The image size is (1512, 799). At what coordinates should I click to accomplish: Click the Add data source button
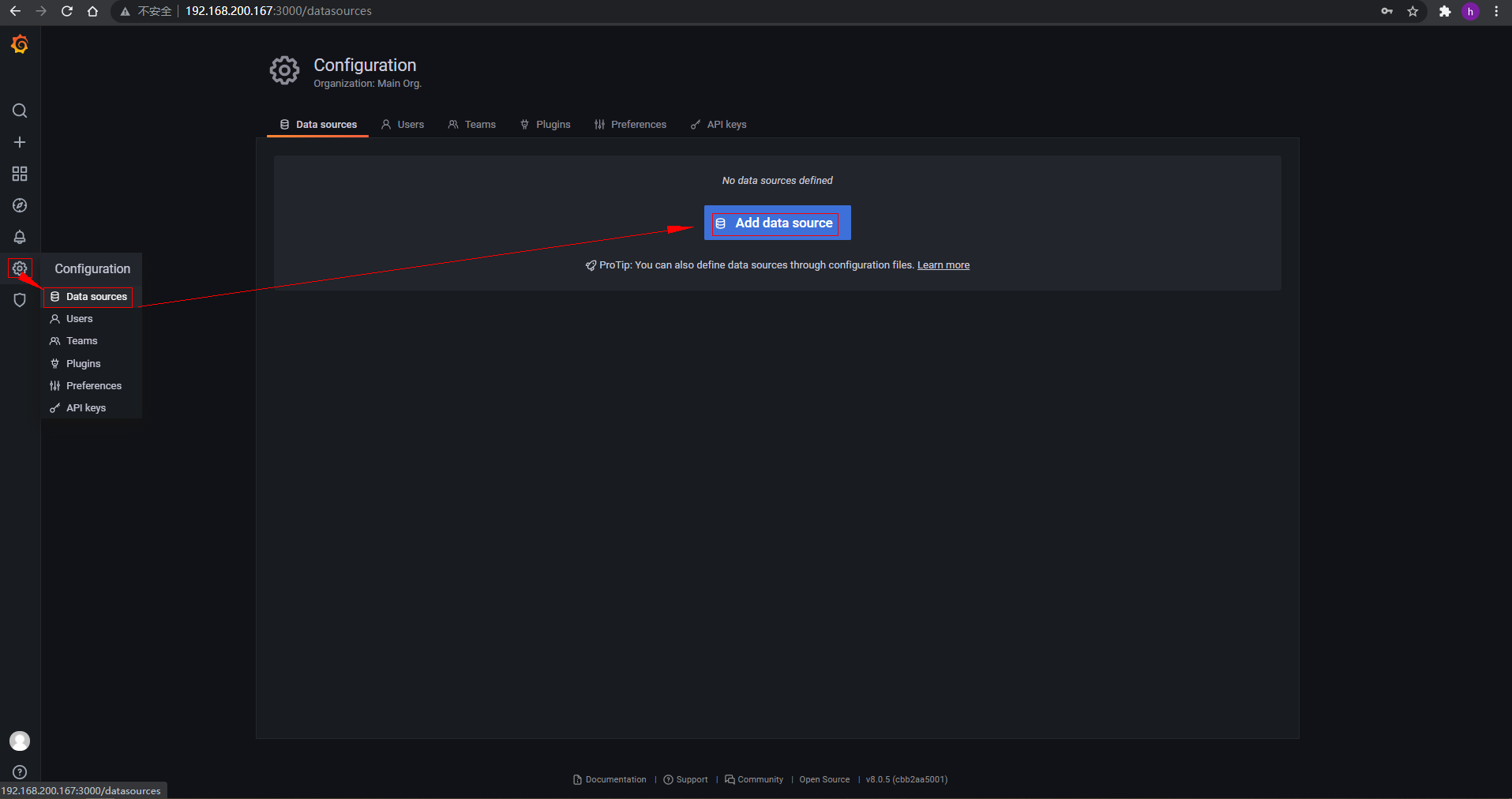tap(777, 223)
